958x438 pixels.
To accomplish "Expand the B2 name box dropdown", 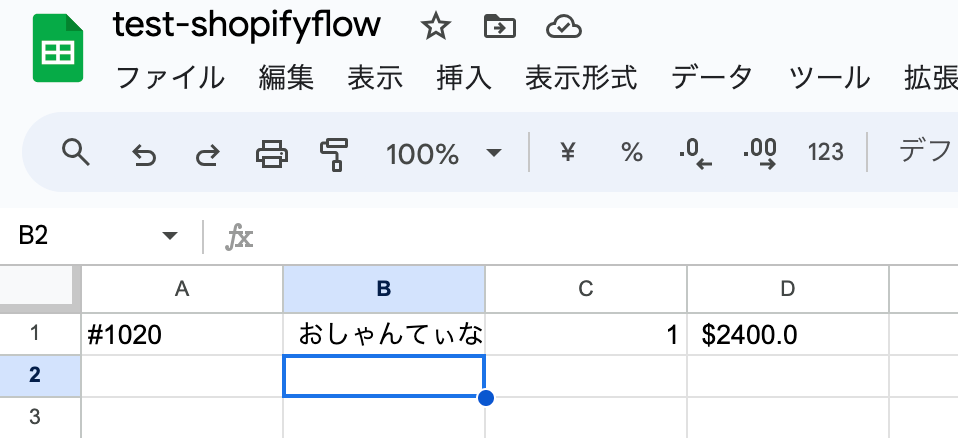I will coord(169,236).
